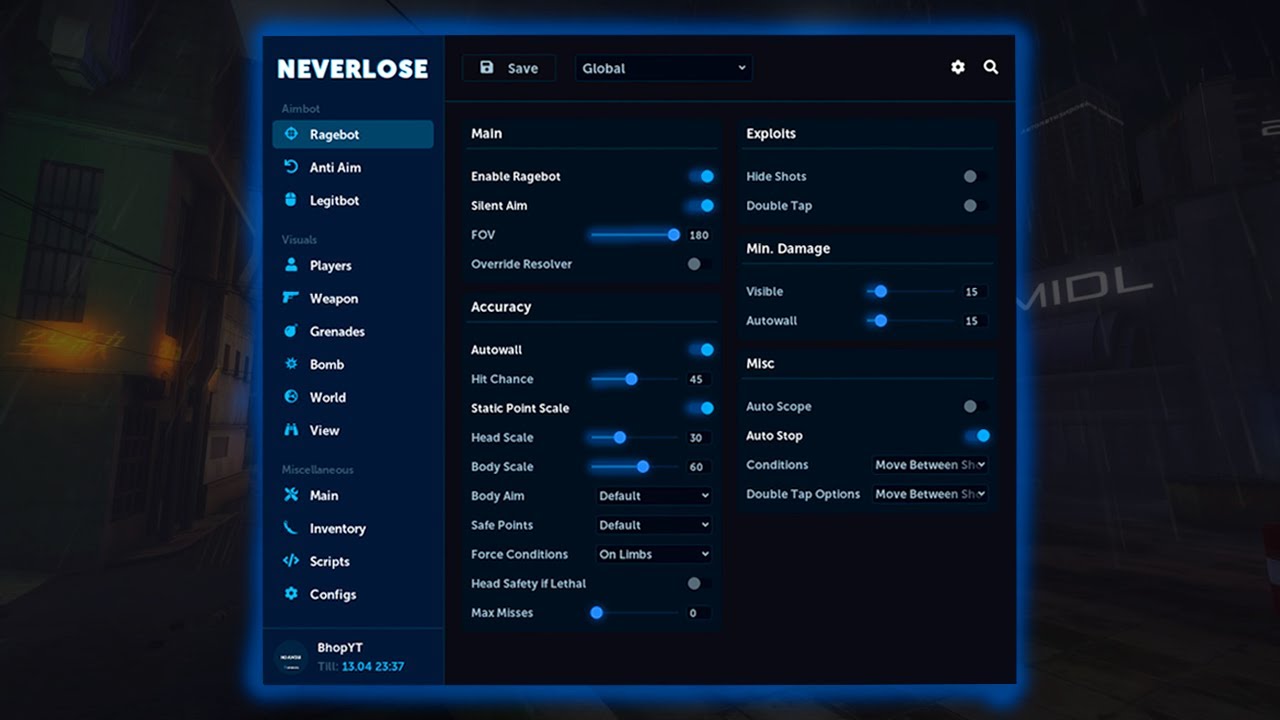Turn off the Auto Stop toggle
Viewport: 1280px width, 720px height.
(x=977, y=436)
